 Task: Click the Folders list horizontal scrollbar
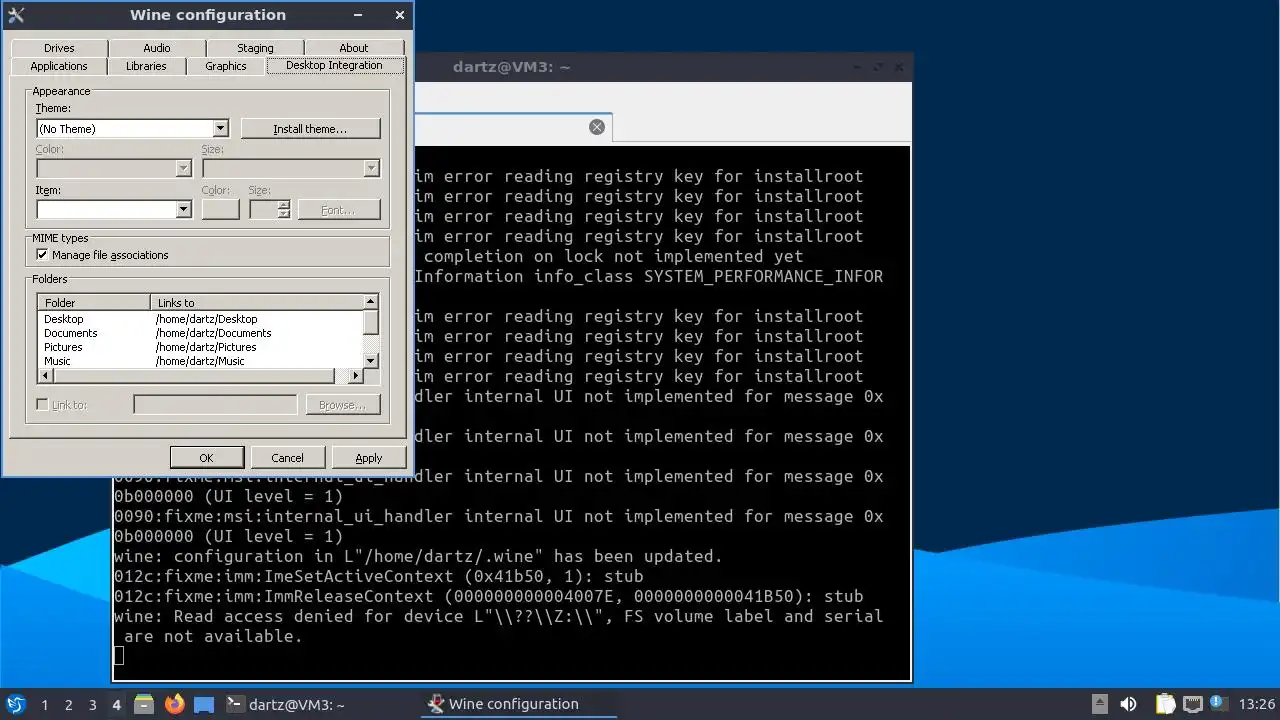click(x=200, y=376)
